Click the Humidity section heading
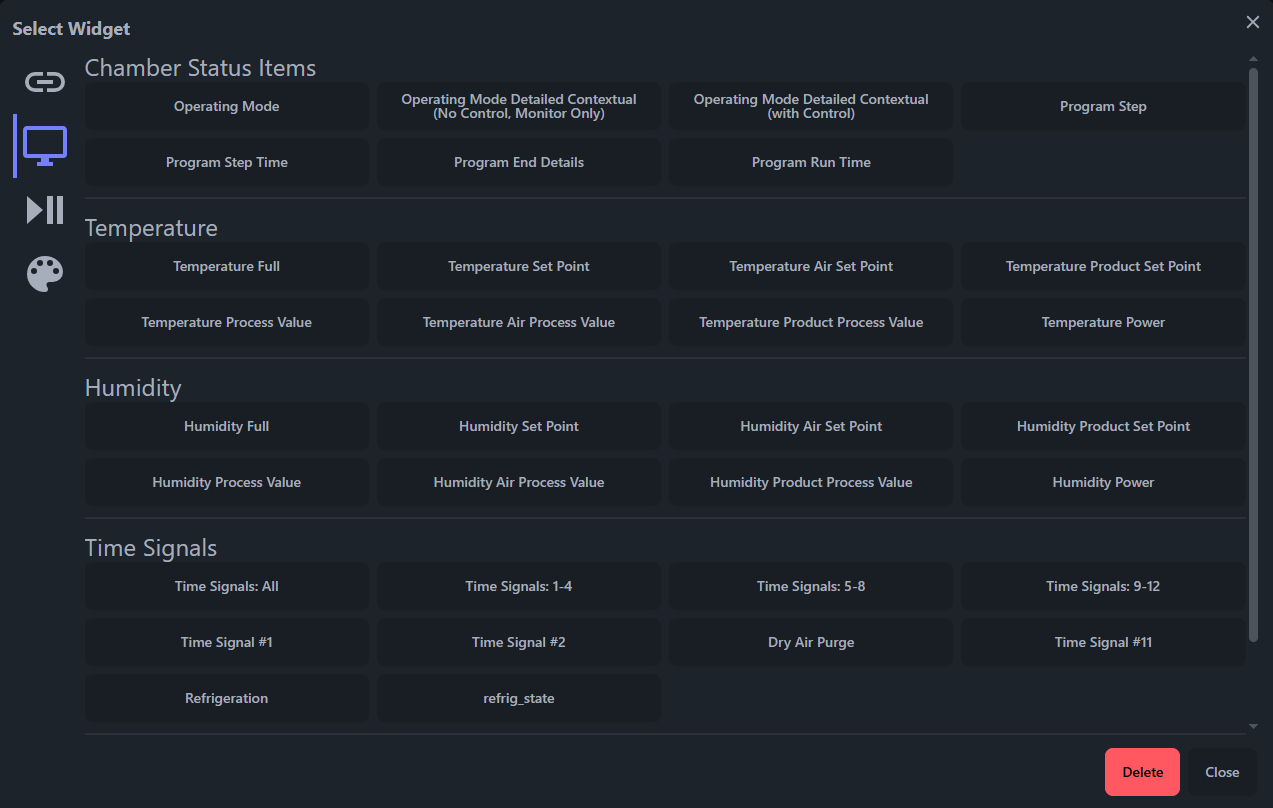Viewport: 1273px width, 808px height. (x=133, y=388)
